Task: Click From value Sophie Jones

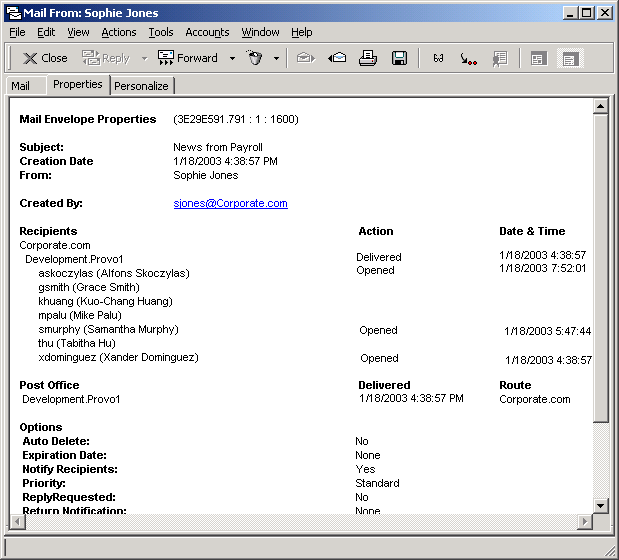Action: (206, 175)
